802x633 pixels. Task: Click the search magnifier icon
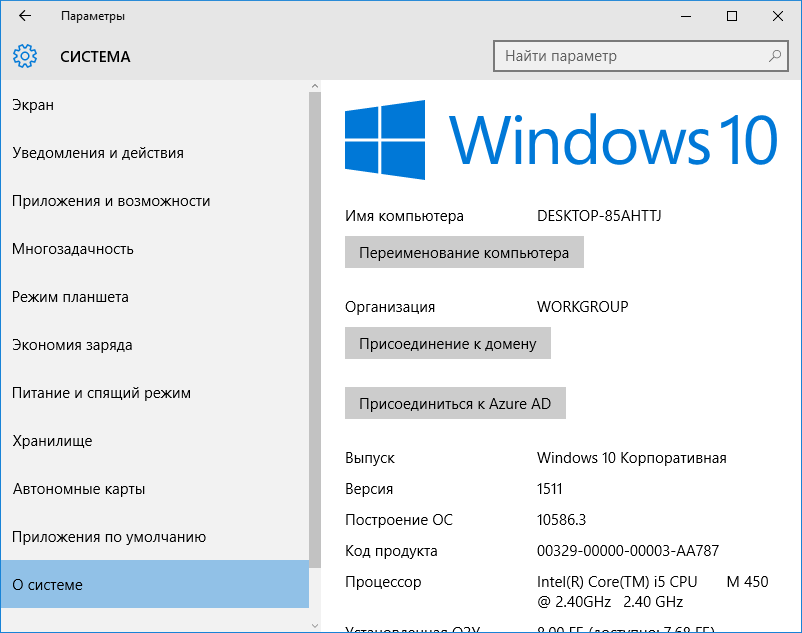775,56
